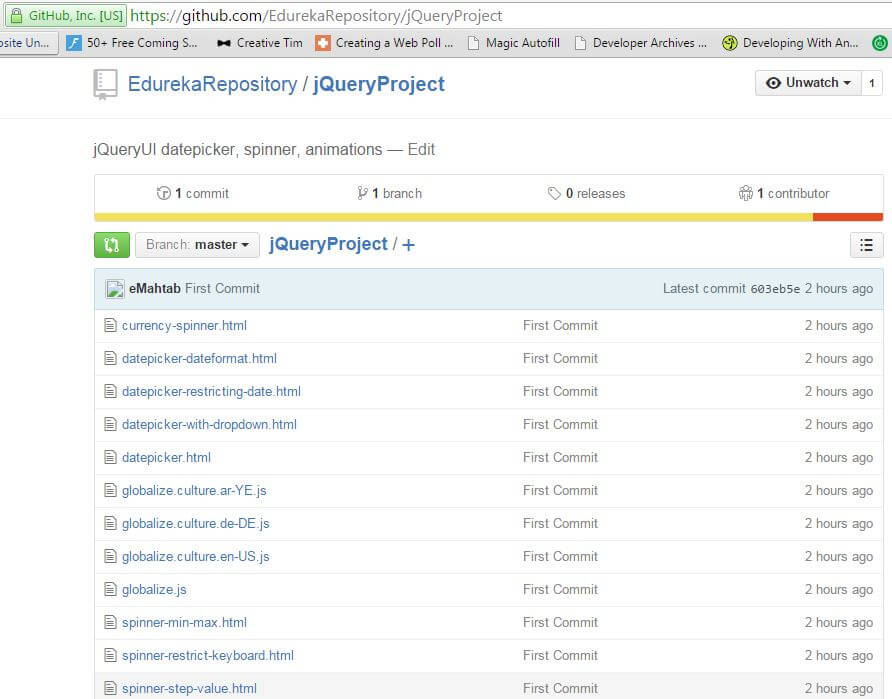Click file icon beside globalize.culture.ar-YE.js
The height and width of the screenshot is (699, 892).
(110, 490)
